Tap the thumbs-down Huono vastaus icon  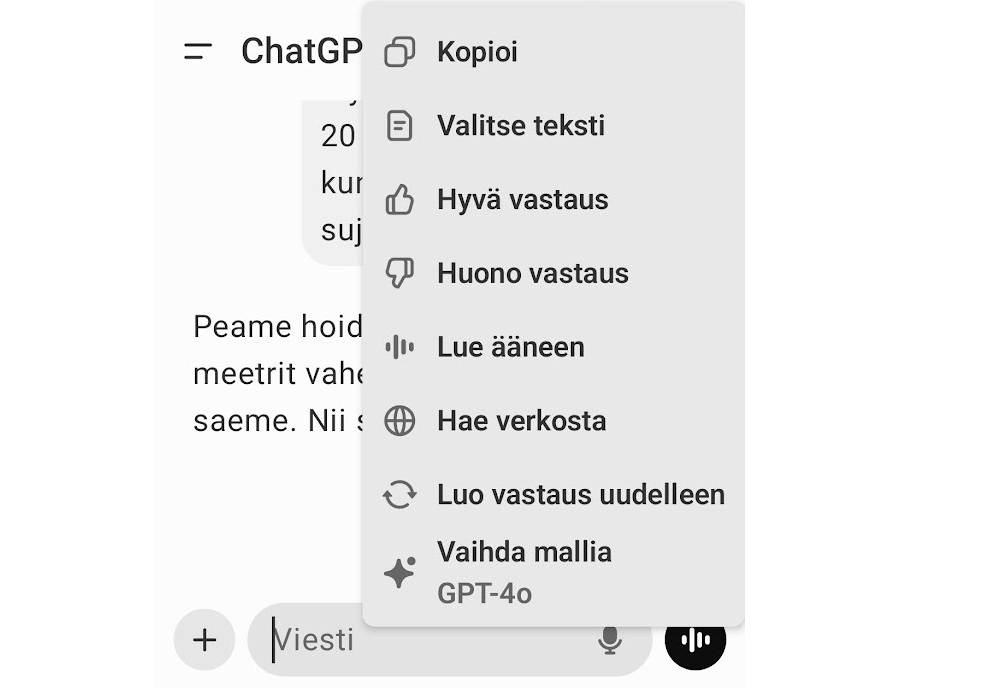(400, 274)
